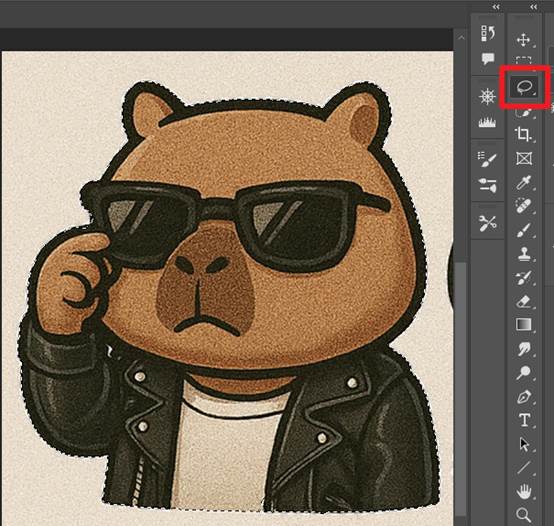
Task: Select the Zoom magnifier tool
Action: tap(523, 515)
